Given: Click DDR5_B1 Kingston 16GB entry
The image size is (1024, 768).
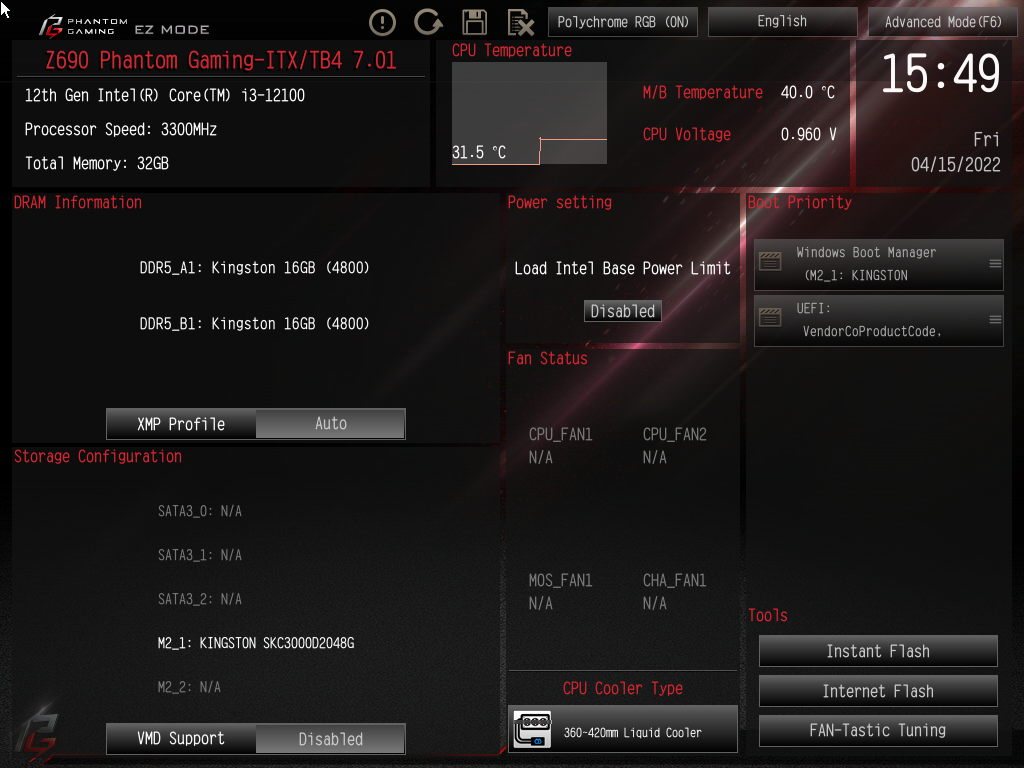Looking at the screenshot, I should pyautogui.click(x=254, y=324).
